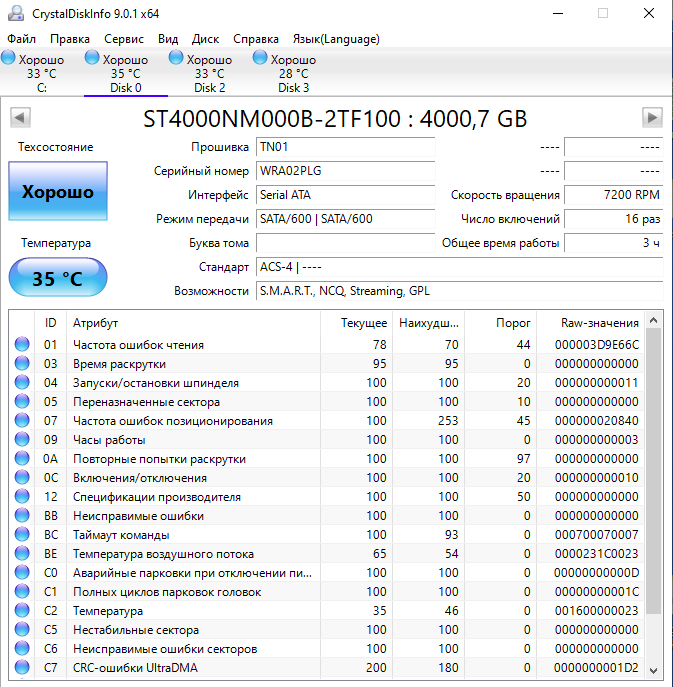The width and height of the screenshot is (673, 687).
Task: Click the Скорость вращения 7200 RPM field
Action: pos(613,195)
